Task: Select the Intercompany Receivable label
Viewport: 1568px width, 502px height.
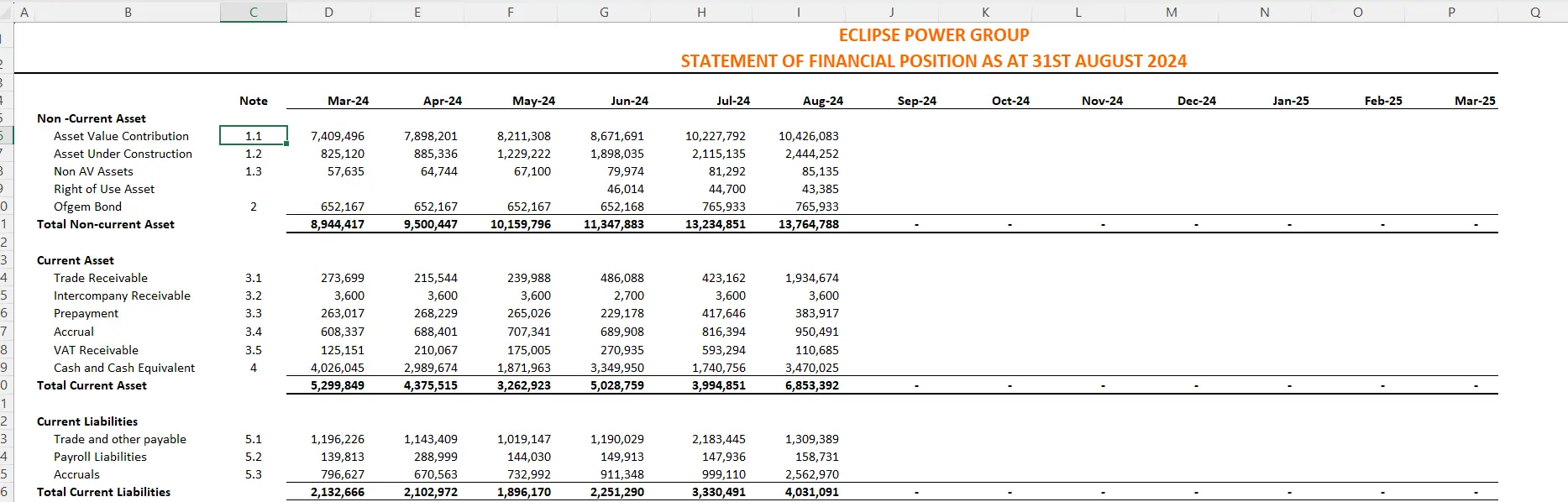Action: [122, 295]
